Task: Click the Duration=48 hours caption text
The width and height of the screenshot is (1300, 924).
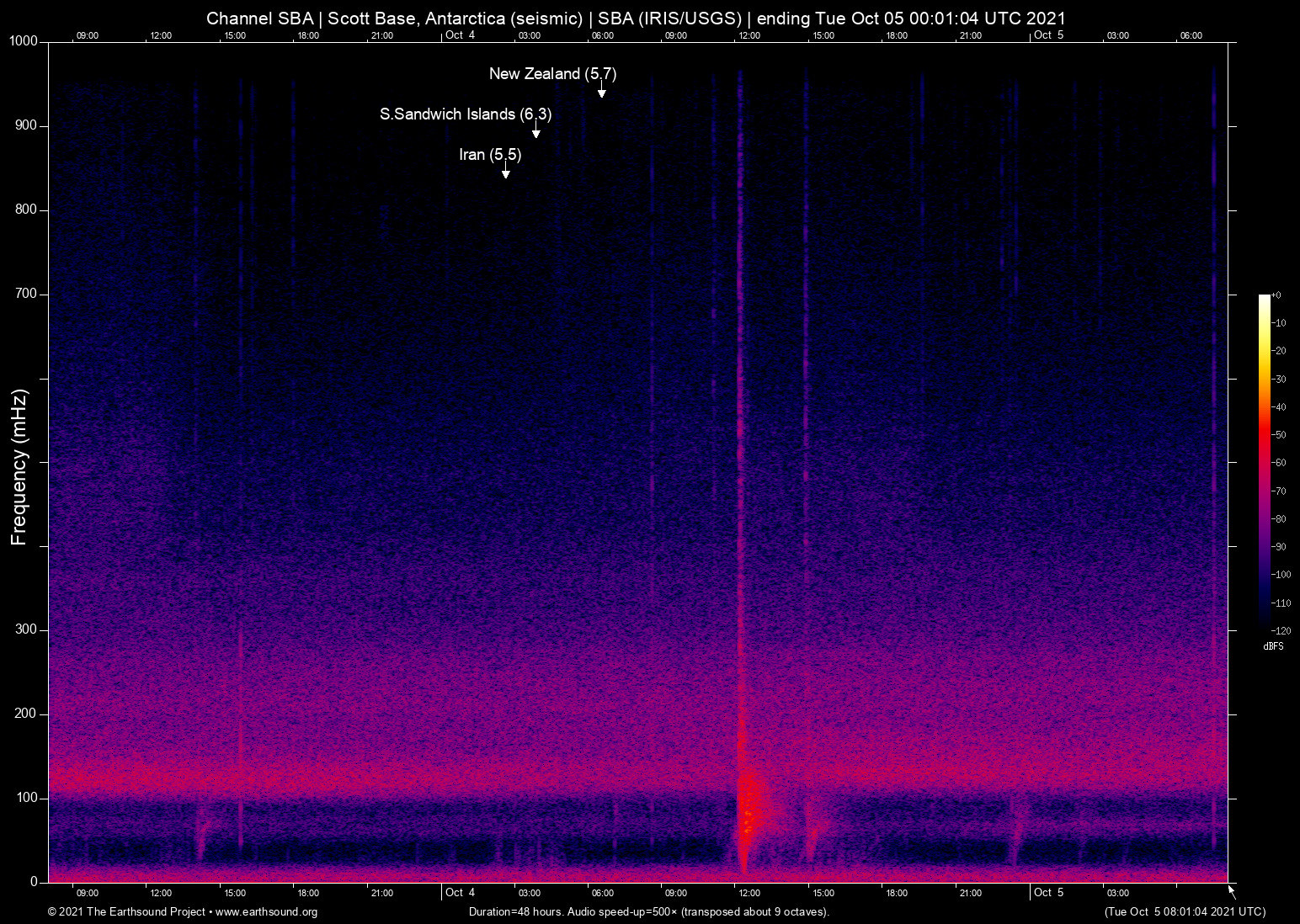Action: tap(649, 912)
